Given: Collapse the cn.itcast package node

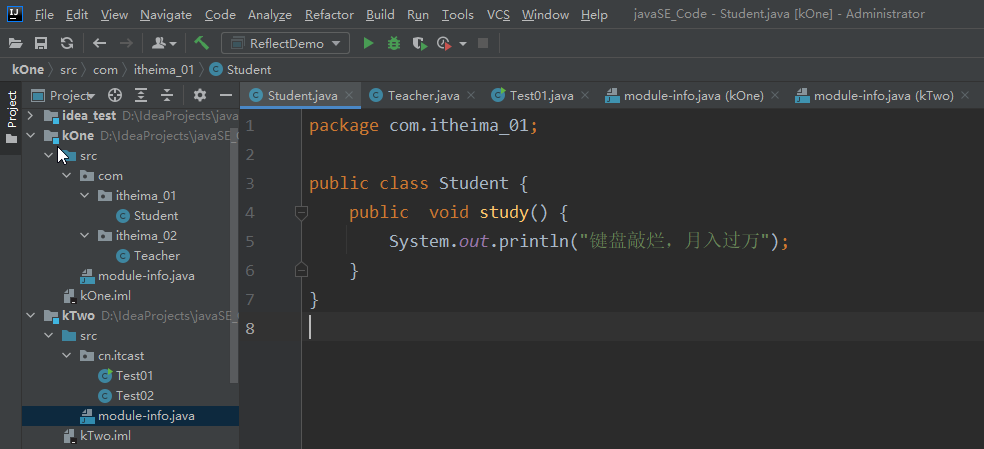Looking at the screenshot, I should click(x=67, y=356).
